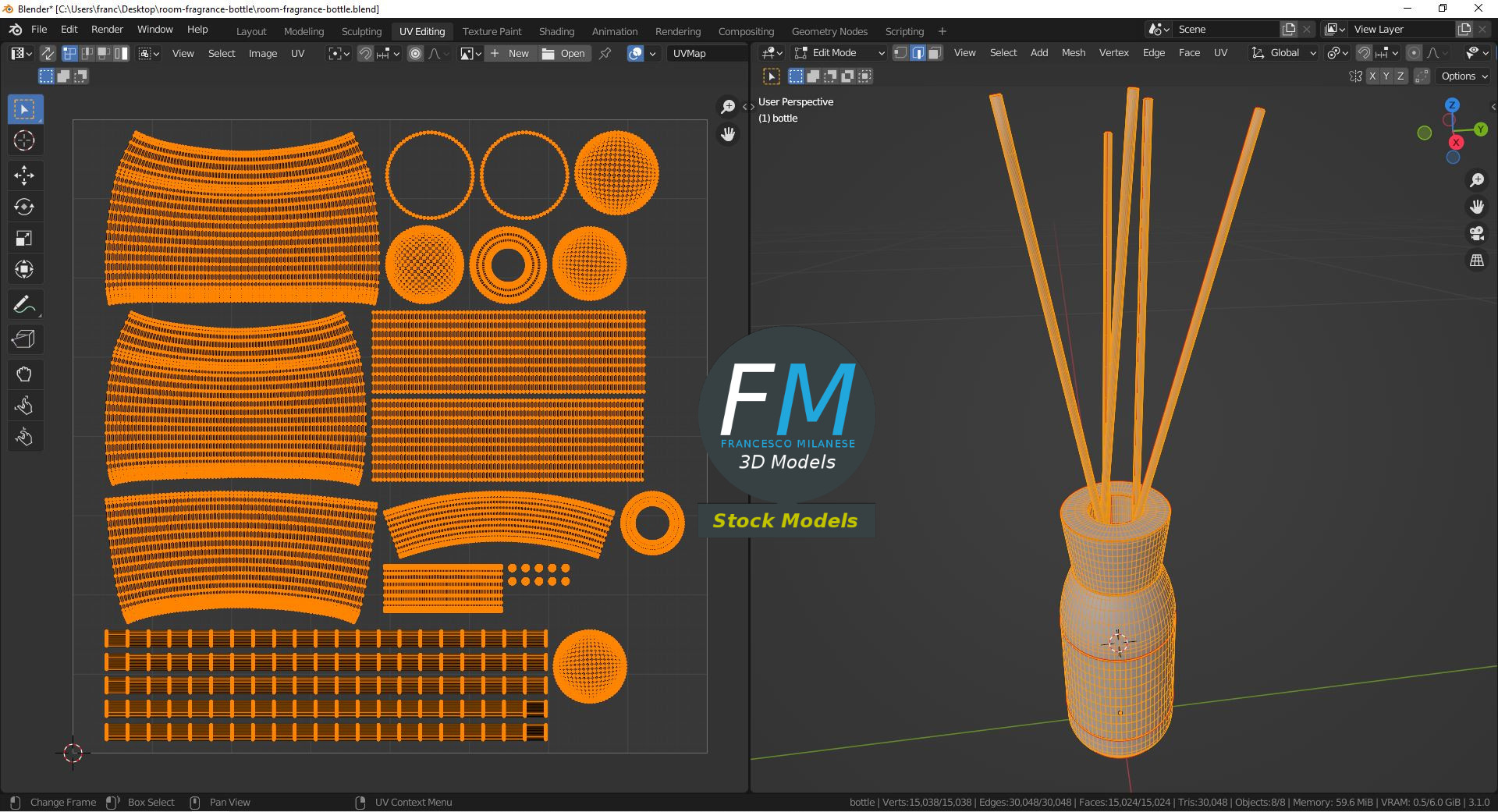Expand the Global transform orientation dropdown

click(x=1284, y=53)
